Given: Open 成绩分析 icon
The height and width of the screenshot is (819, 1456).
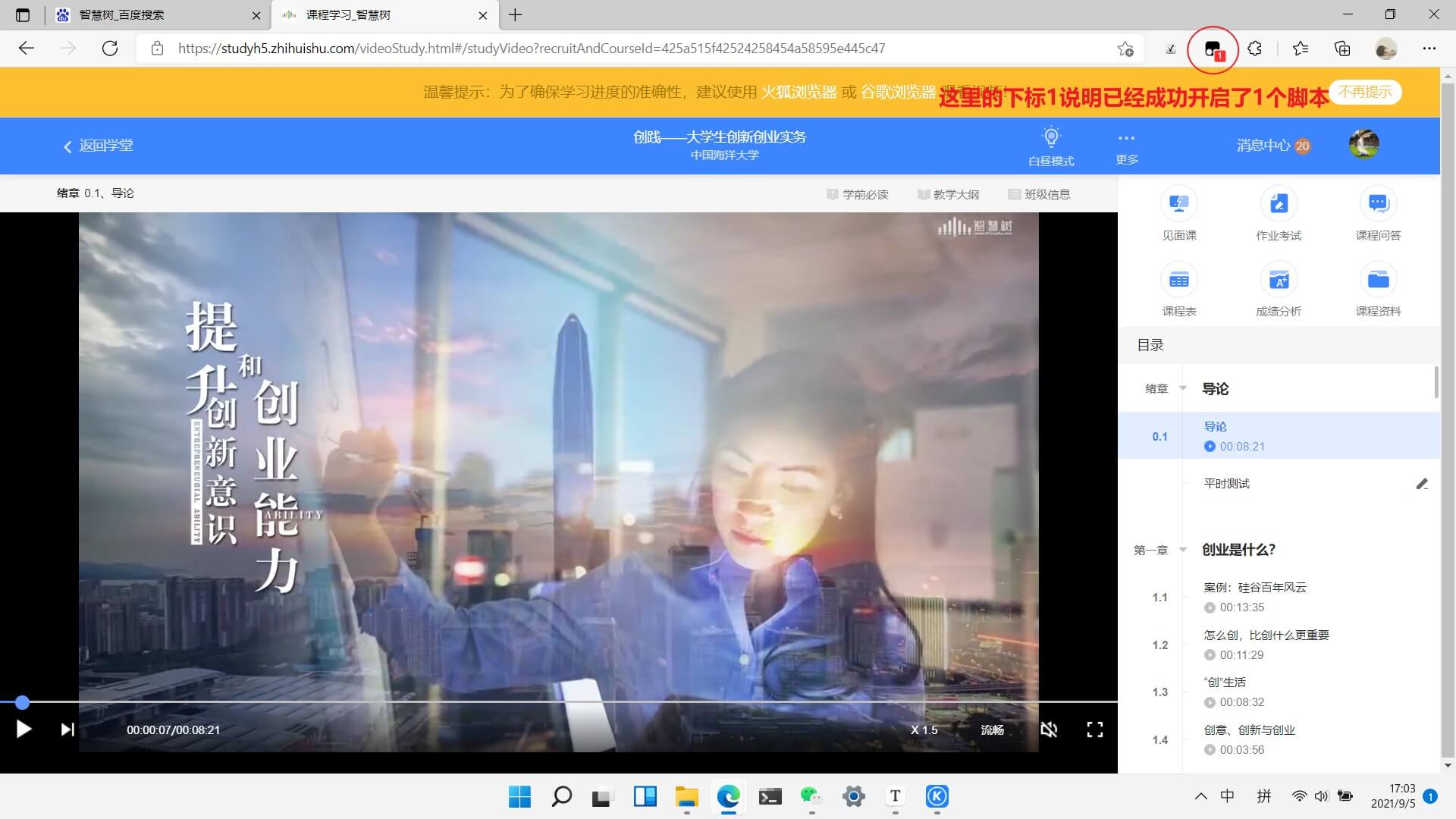Looking at the screenshot, I should (x=1279, y=280).
